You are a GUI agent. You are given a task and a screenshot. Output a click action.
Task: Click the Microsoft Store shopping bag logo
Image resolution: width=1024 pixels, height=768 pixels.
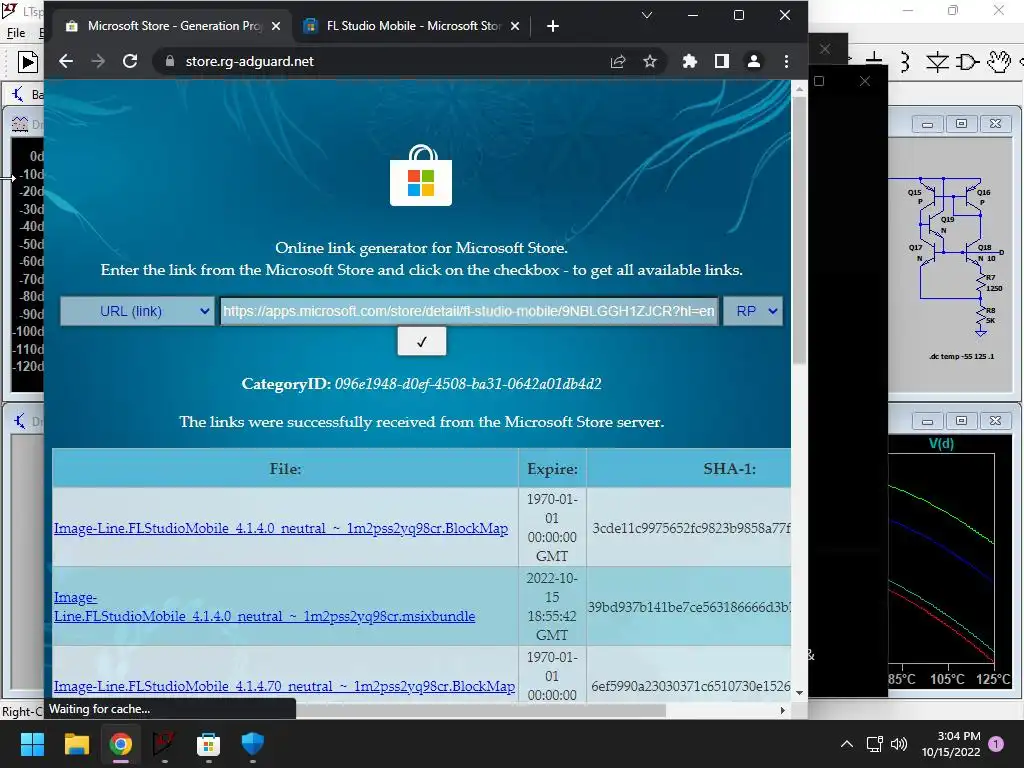click(x=421, y=176)
